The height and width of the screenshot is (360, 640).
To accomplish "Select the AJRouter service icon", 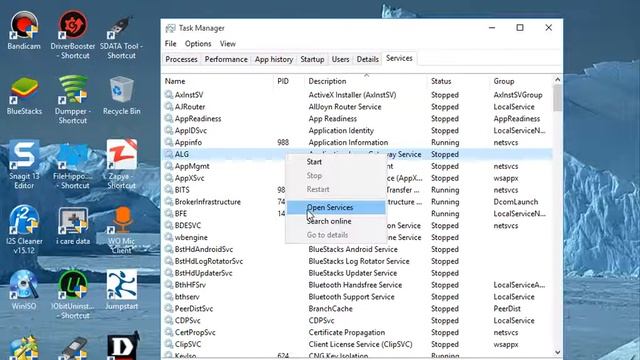I will coord(169,107).
